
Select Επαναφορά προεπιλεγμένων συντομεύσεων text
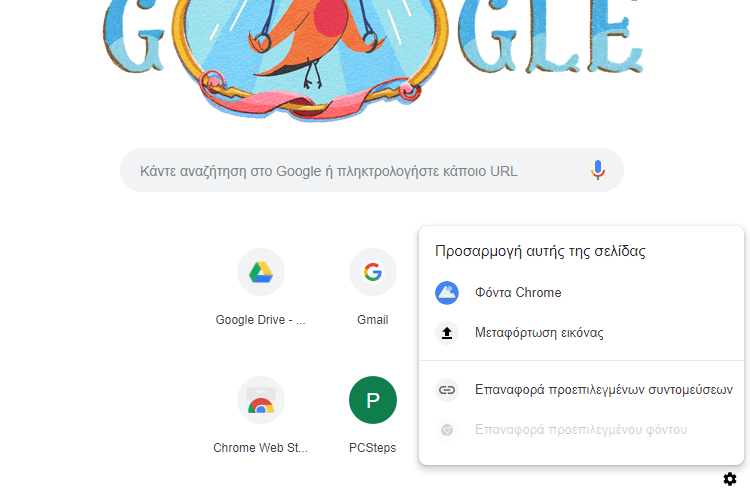click(604, 389)
